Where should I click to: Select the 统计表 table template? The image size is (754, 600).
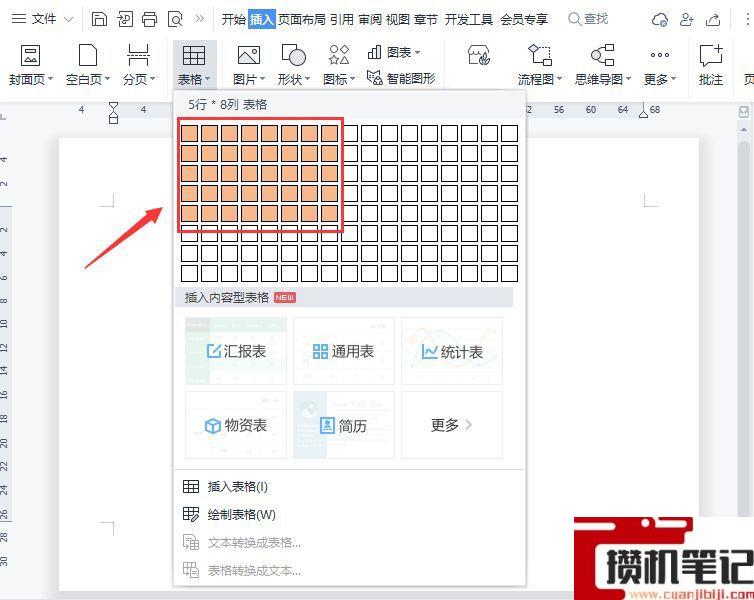point(452,351)
